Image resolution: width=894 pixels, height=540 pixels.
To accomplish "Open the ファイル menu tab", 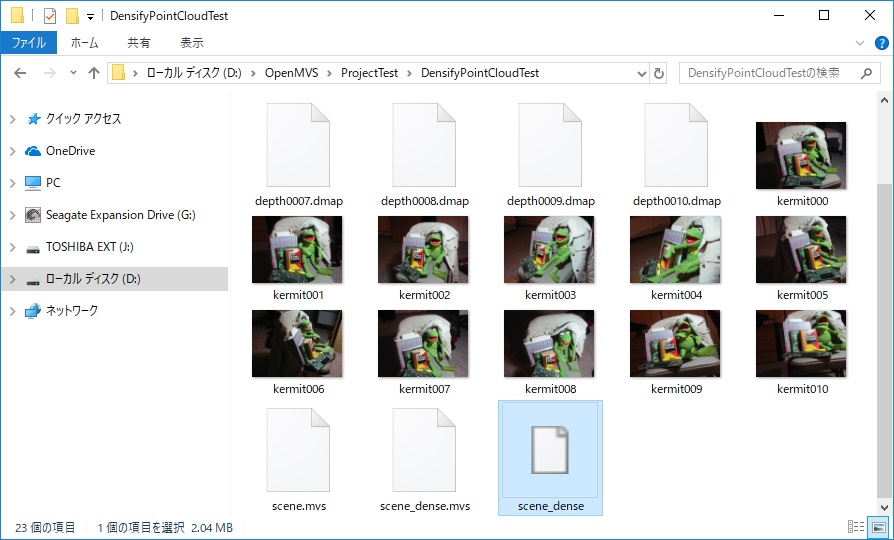I will [29, 43].
